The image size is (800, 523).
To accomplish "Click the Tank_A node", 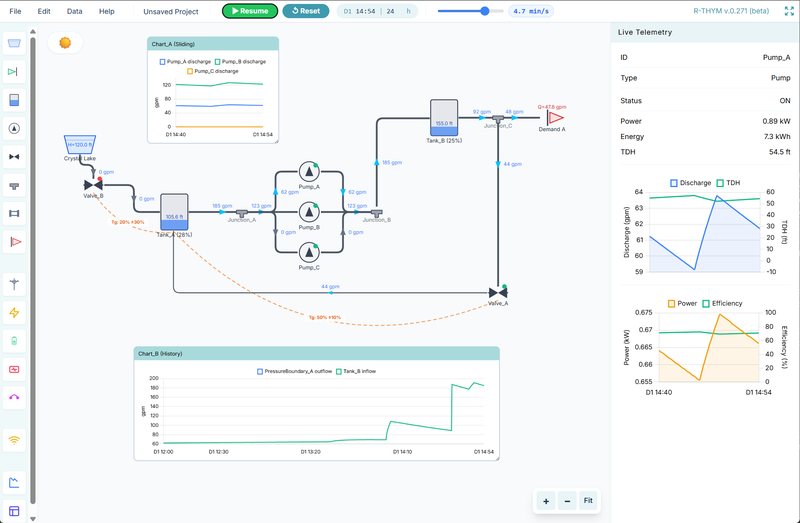I will [174, 212].
